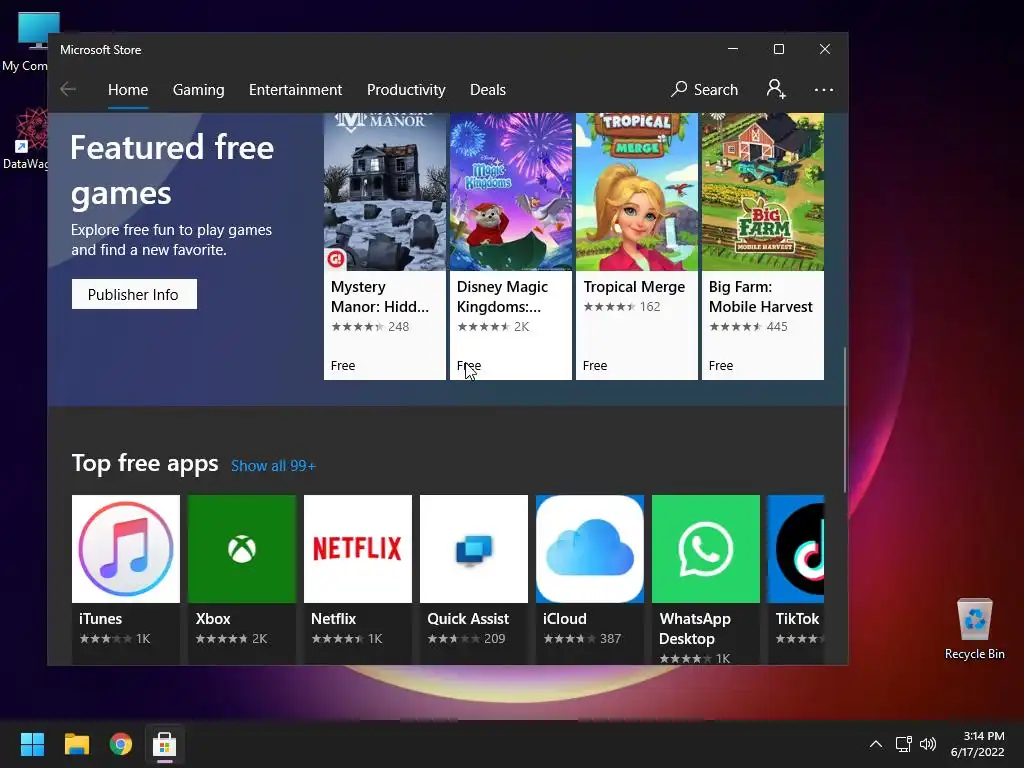The height and width of the screenshot is (768, 1024).
Task: Open the Mystery Manor game artwork
Action: 385,192
